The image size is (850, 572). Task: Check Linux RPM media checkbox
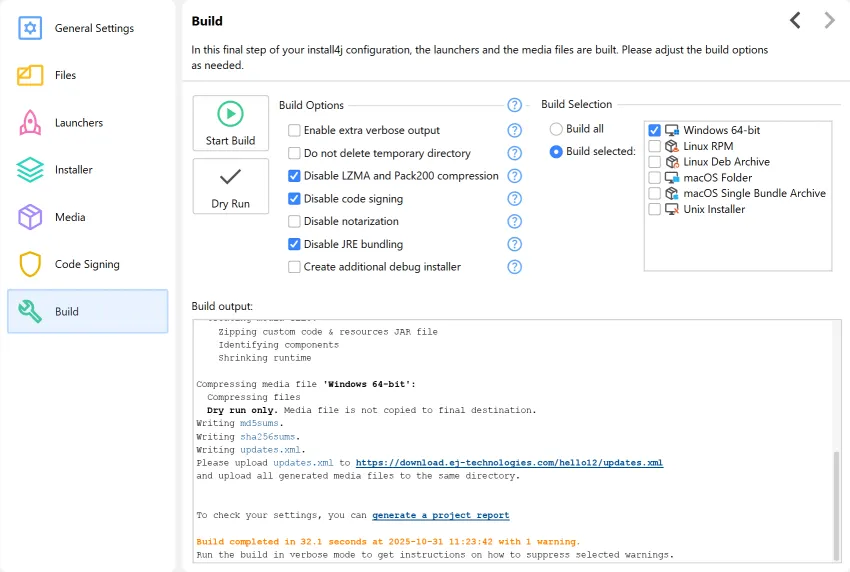pos(654,146)
